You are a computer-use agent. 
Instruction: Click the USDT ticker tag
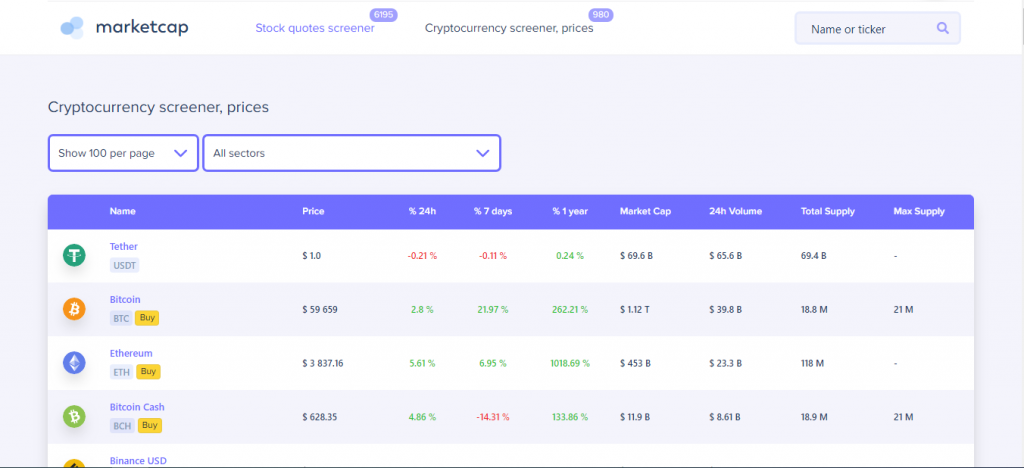tap(124, 265)
